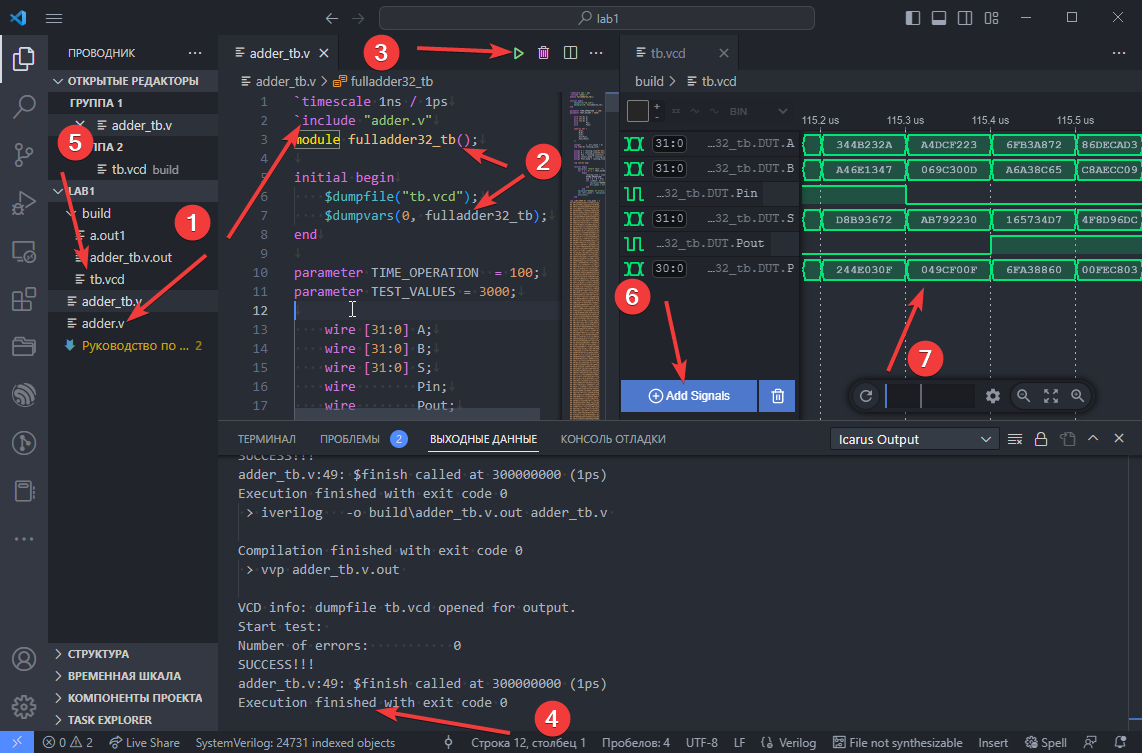Click the delete (trash) icon next to Run
Screen dimensions: 1142x753
coord(543,52)
